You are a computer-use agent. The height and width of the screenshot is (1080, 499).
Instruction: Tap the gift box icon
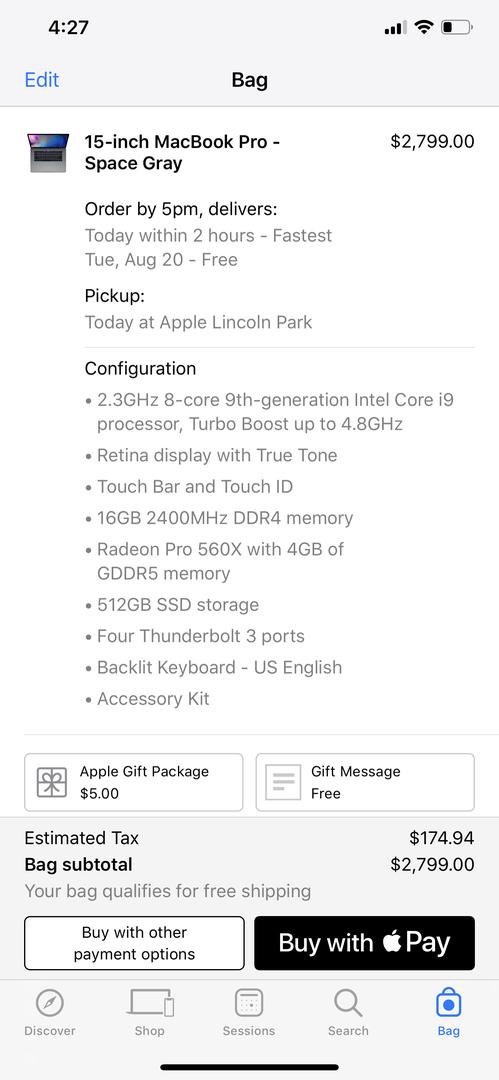[52, 782]
